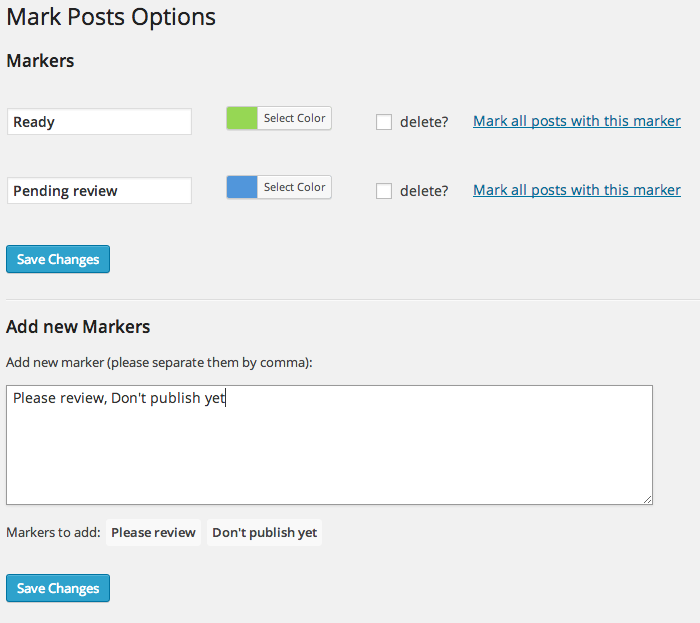Mark all posts with the Ready marker
This screenshot has width=700, height=623.
(577, 121)
